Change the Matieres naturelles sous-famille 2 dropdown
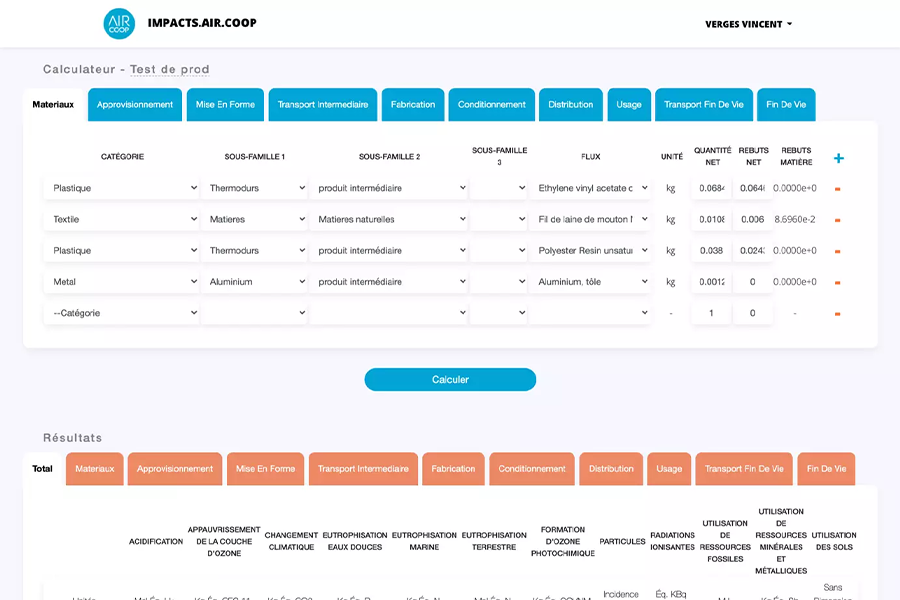 388,219
